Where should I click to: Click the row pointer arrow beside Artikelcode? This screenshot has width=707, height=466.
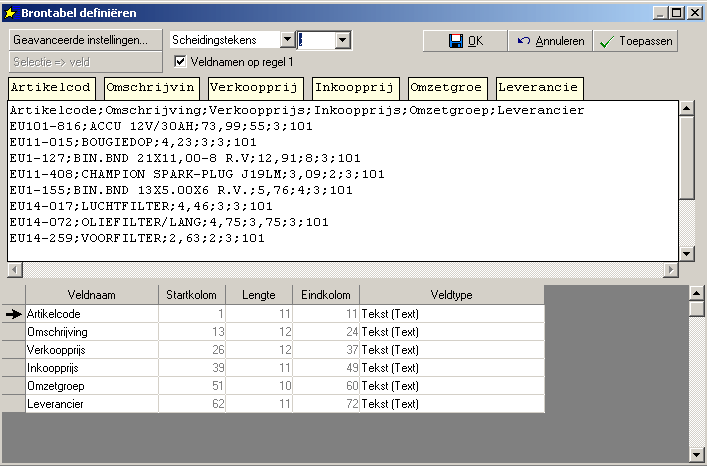pyautogui.click(x=13, y=314)
